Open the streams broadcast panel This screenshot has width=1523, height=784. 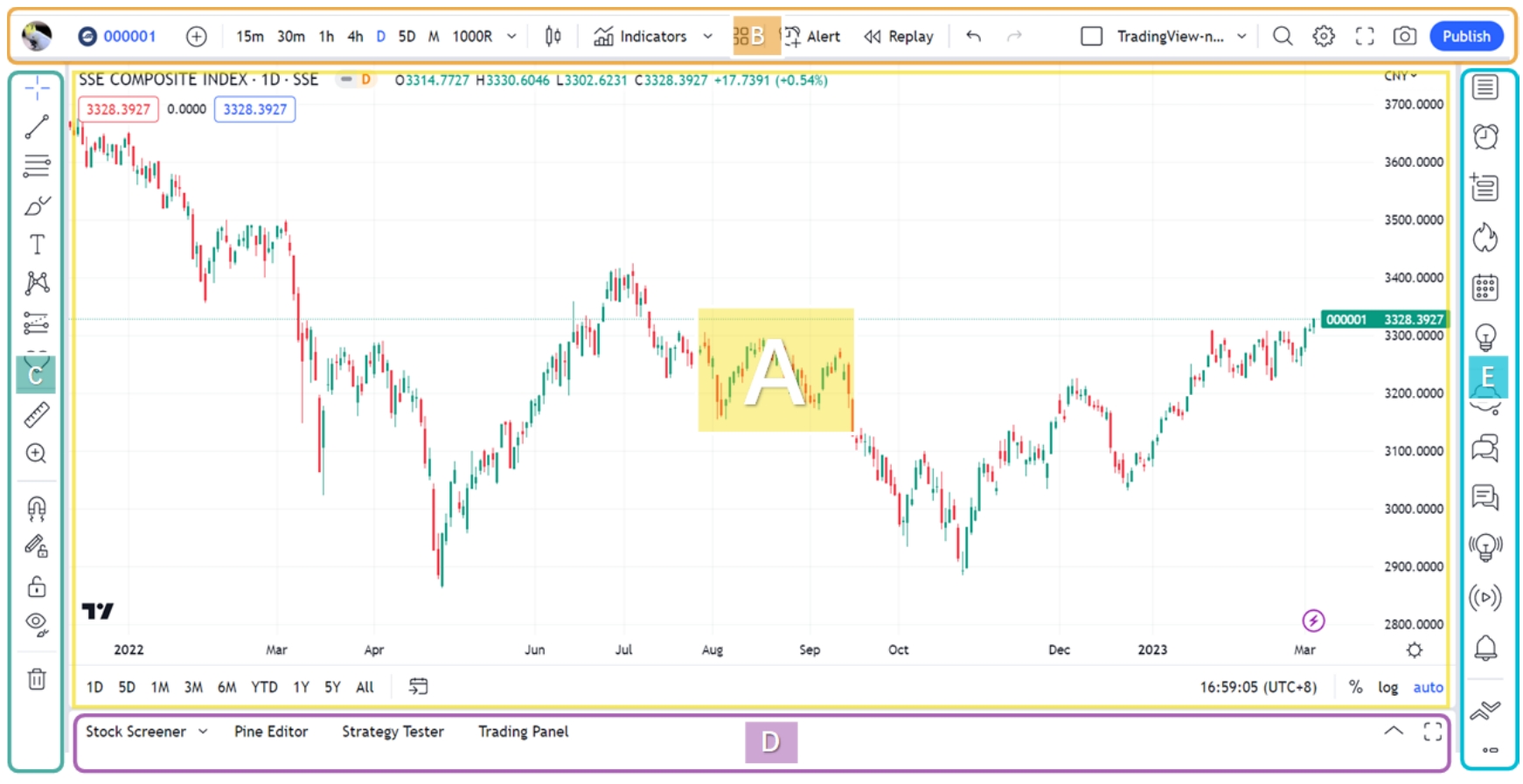[1485, 598]
